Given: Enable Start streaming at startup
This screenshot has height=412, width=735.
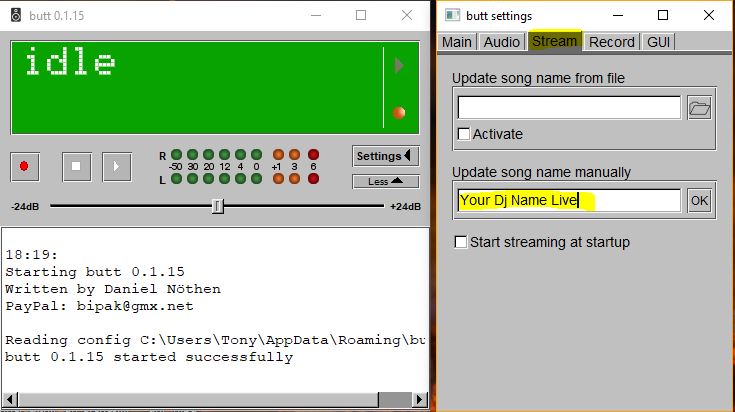Looking at the screenshot, I should (461, 242).
